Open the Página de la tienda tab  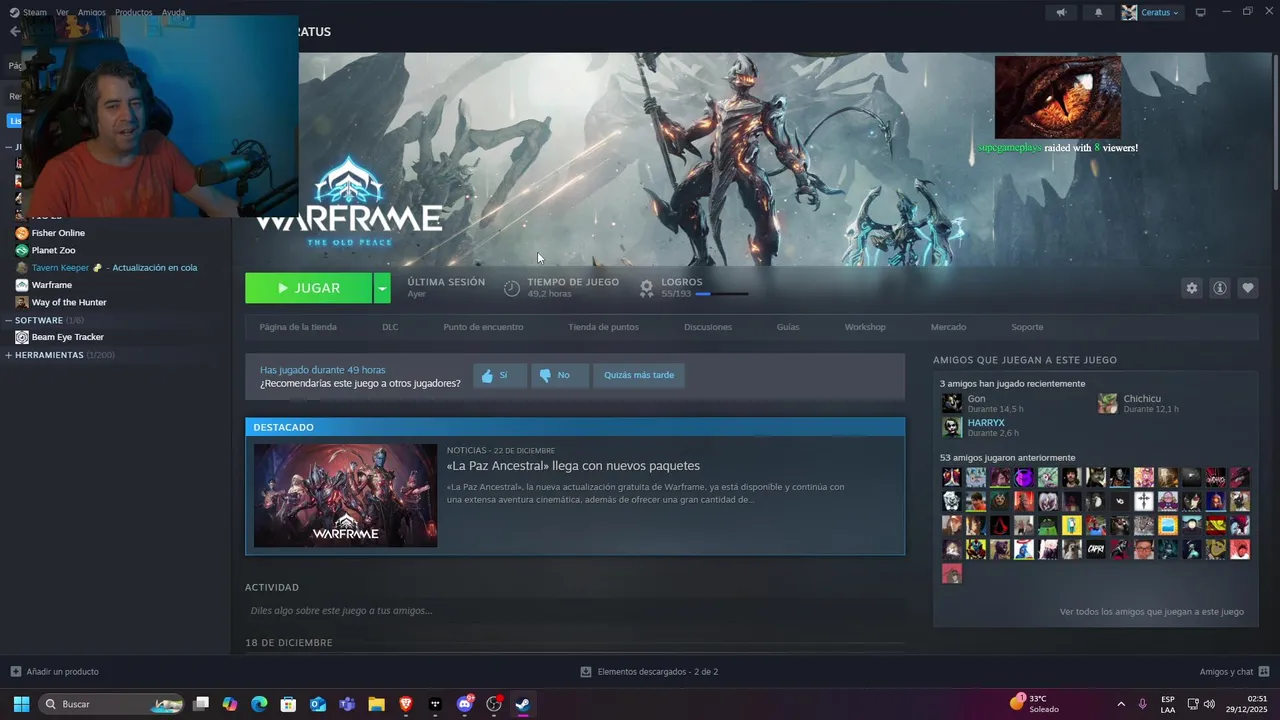(x=298, y=327)
